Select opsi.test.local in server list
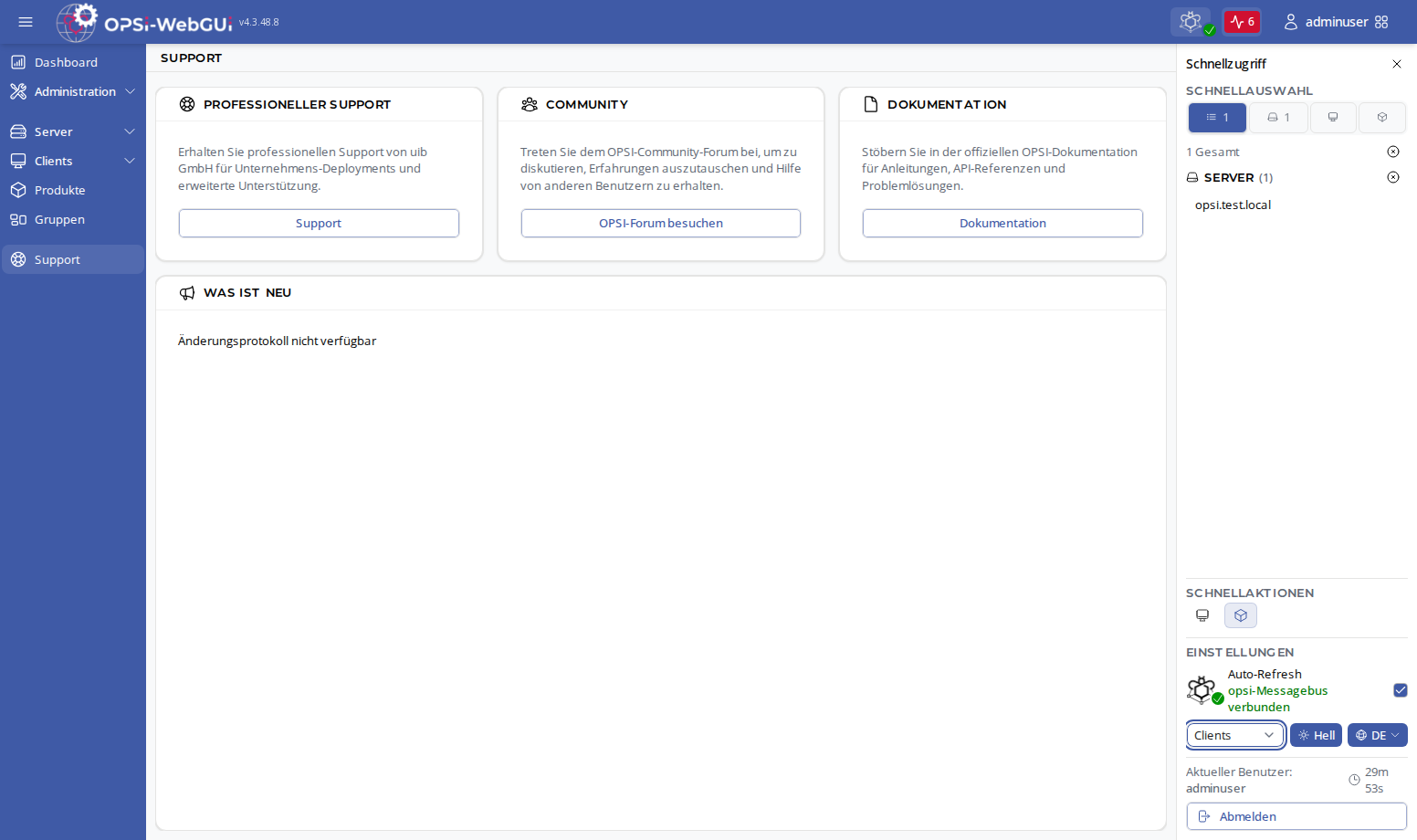This screenshot has width=1417, height=840. click(1233, 205)
